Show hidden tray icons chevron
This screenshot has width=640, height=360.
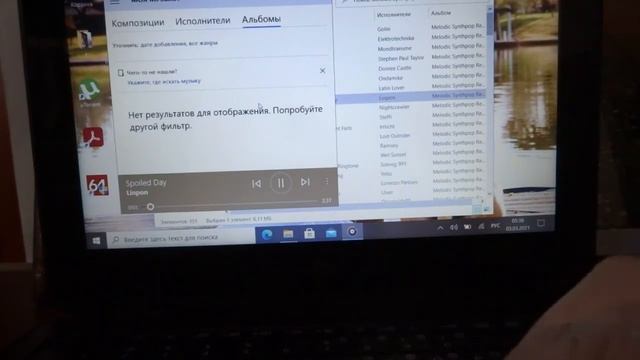440,229
